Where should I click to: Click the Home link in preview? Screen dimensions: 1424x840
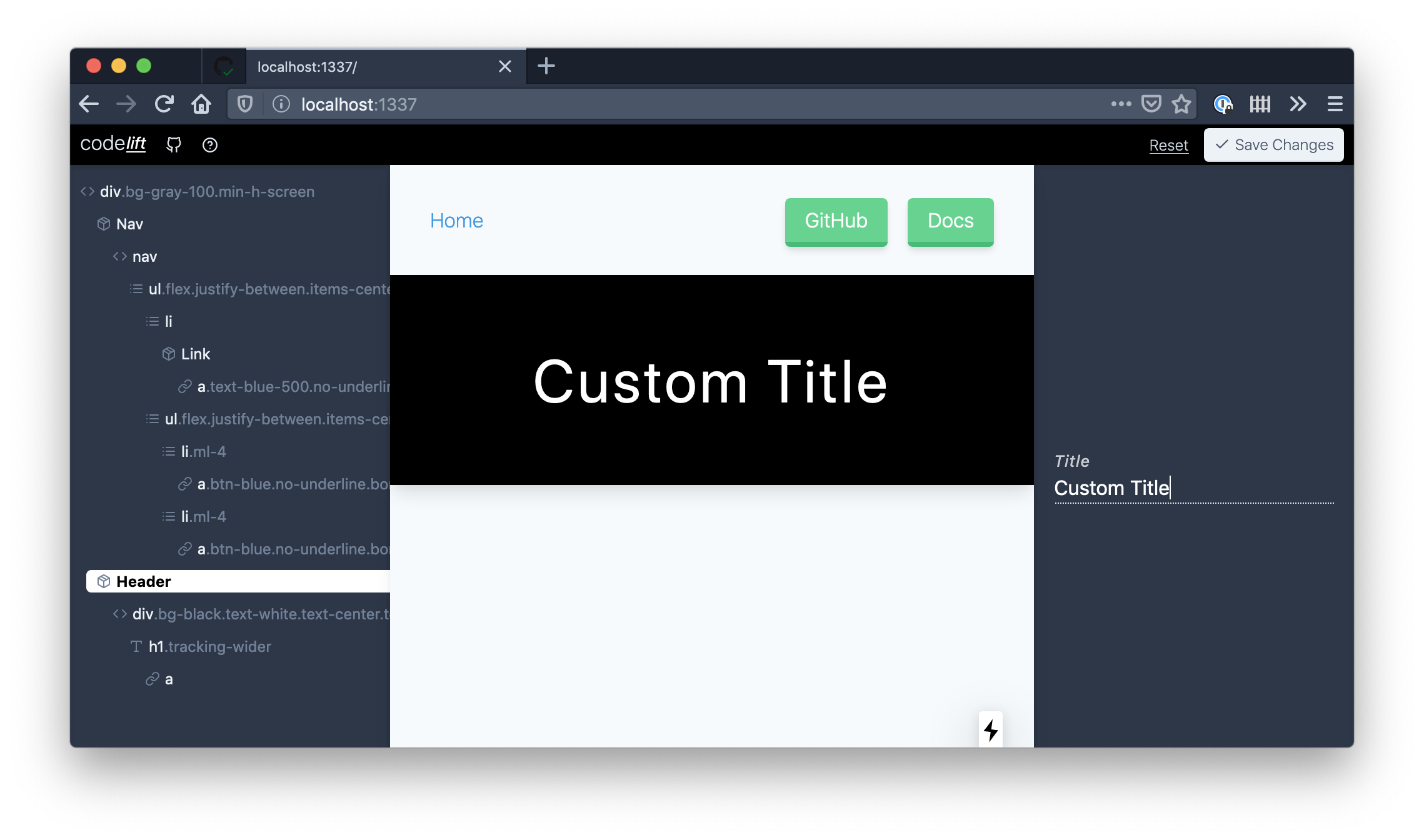pyautogui.click(x=456, y=221)
